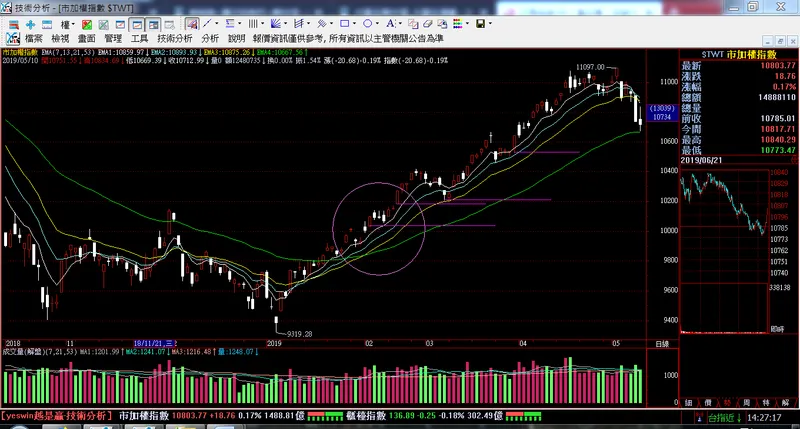The height and width of the screenshot is (429, 800).
Task: Click the 市加權指數 title in the quote panel
Action: [x=751, y=55]
